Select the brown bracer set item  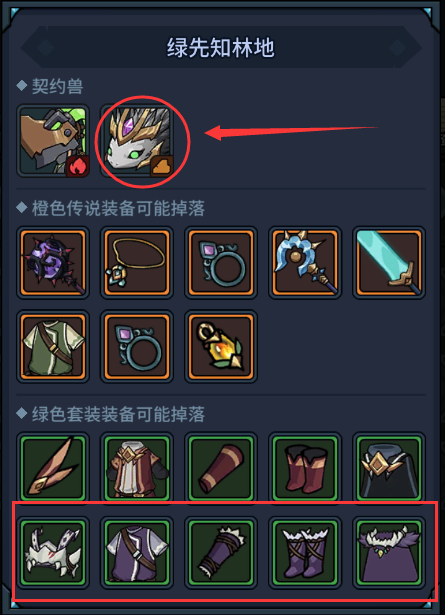click(x=221, y=468)
